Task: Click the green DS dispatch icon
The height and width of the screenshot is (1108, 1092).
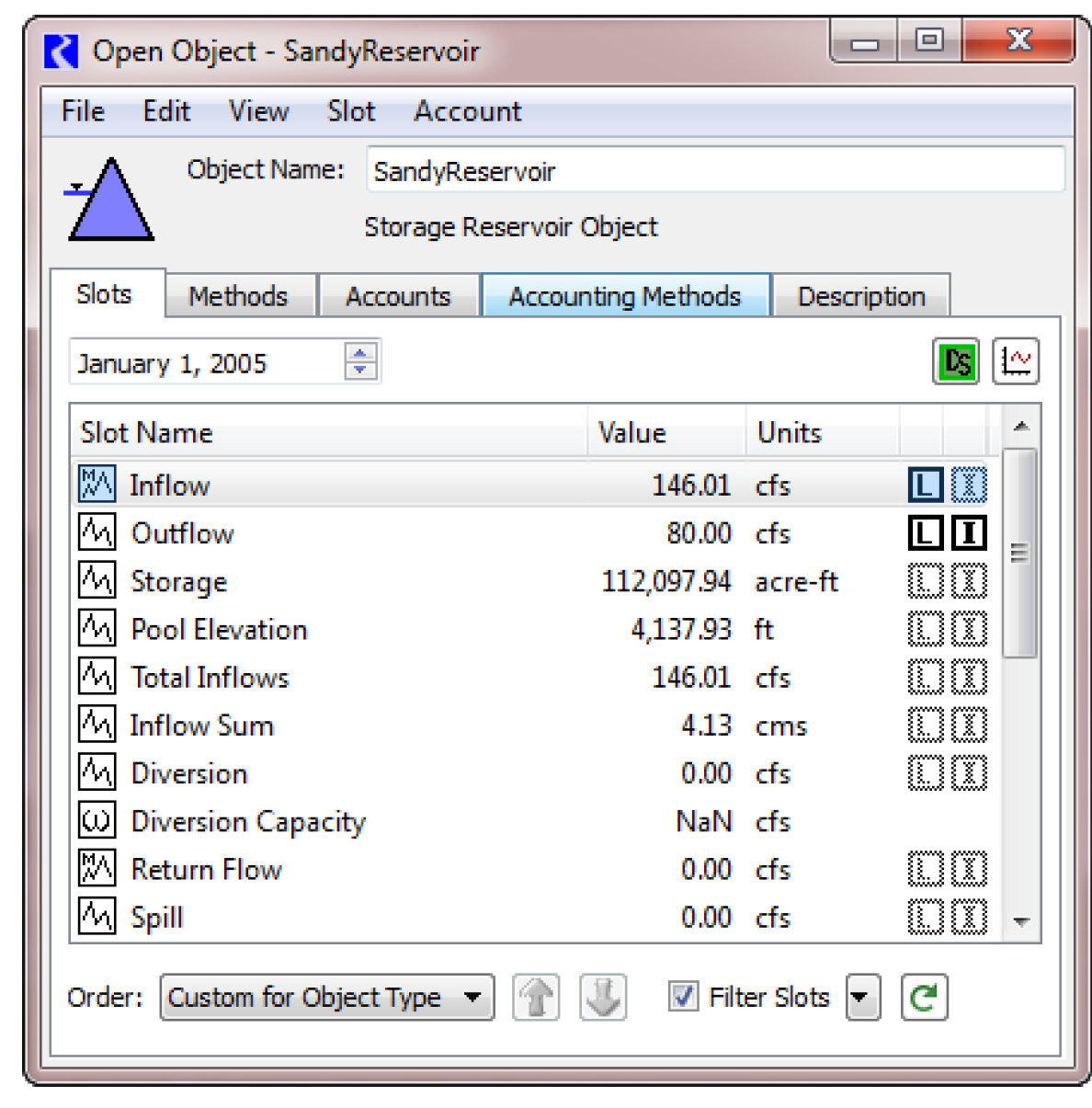Action: [x=956, y=361]
